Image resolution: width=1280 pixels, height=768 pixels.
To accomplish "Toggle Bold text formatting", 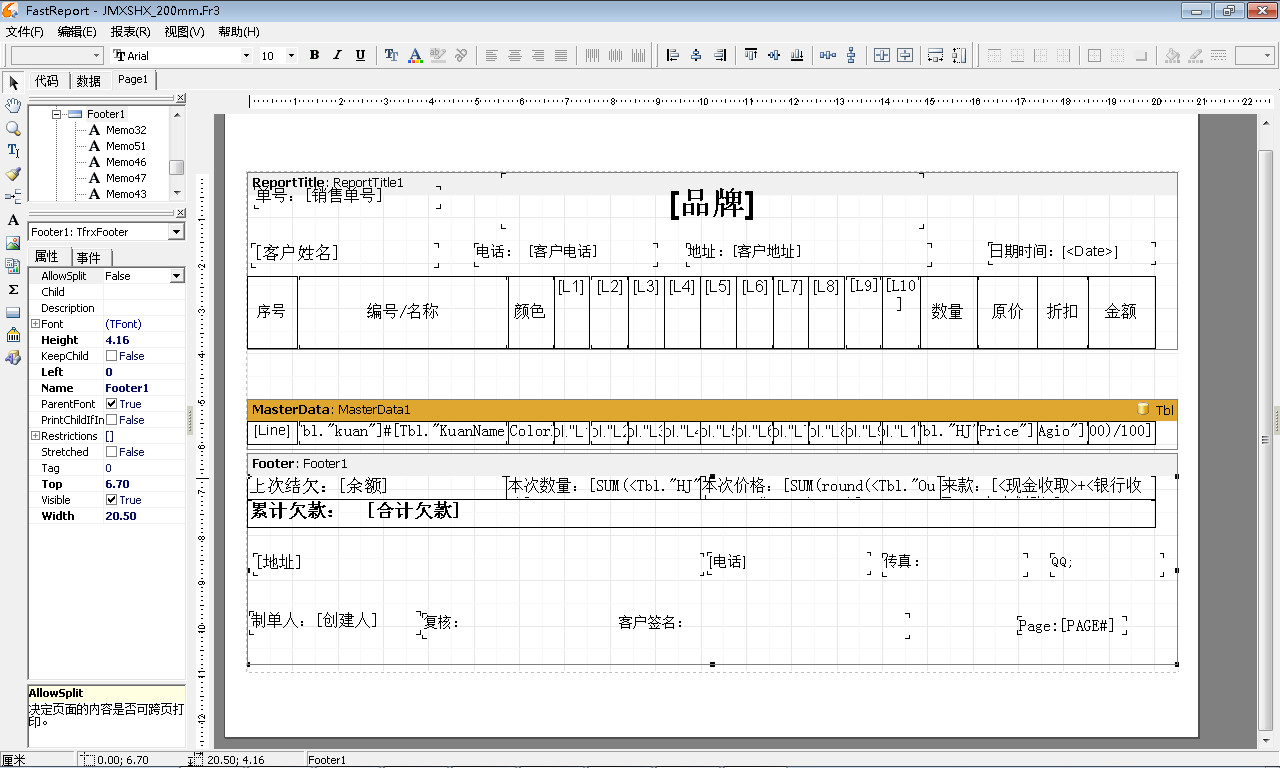I will (314, 56).
